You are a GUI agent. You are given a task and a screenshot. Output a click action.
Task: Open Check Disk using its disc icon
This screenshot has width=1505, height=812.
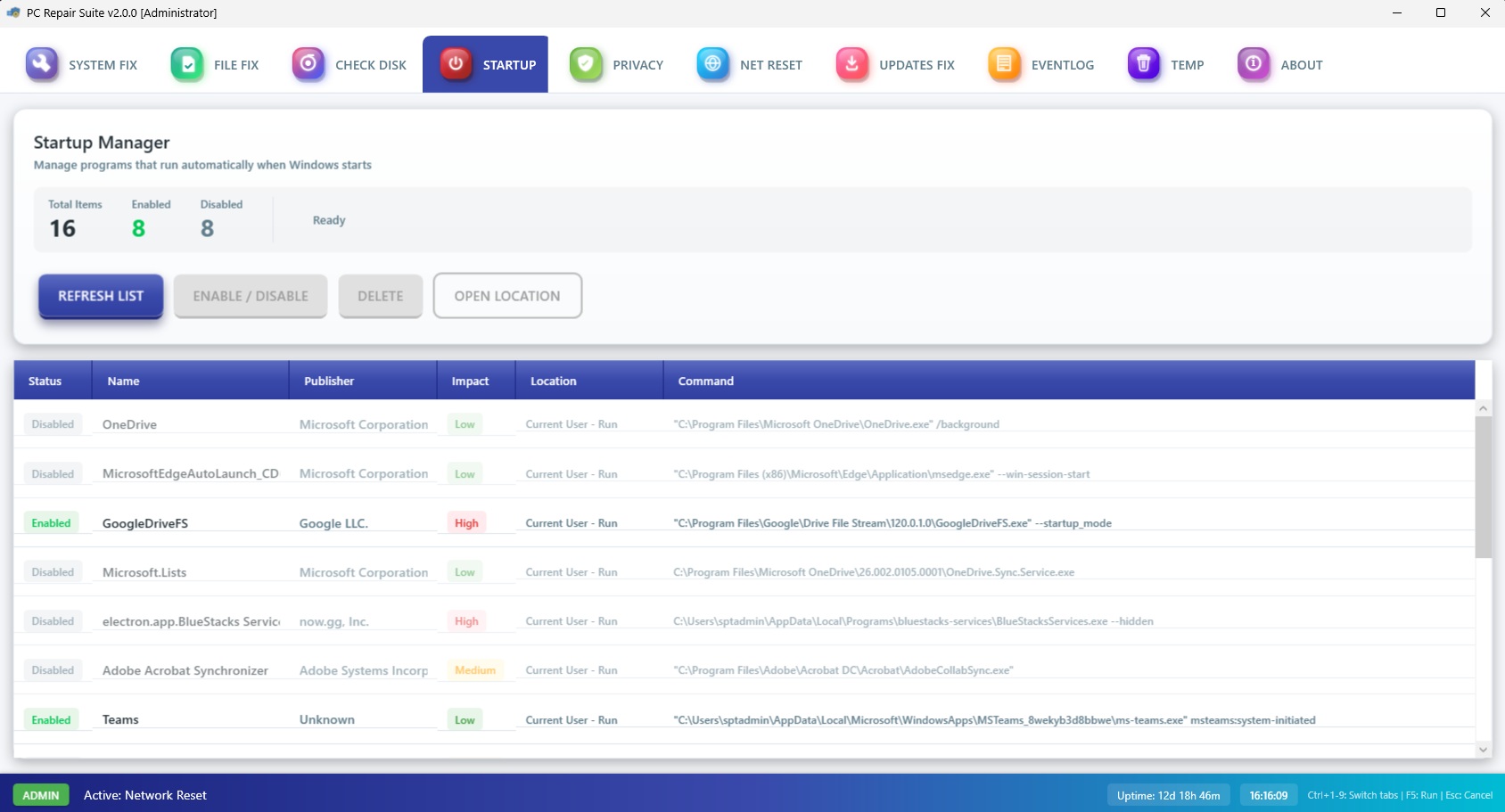[x=308, y=63]
